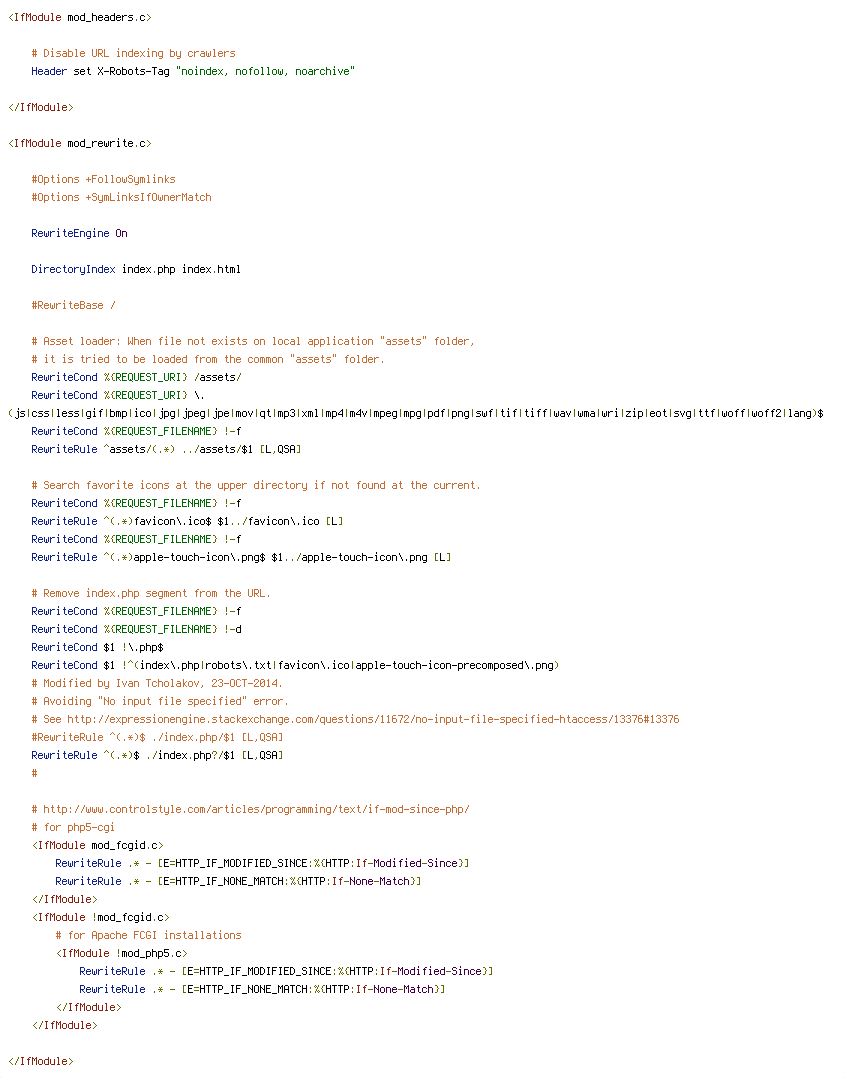844x1078 pixels.
Task: Click the RewriteCond REQUEST_URI /assets/ line
Action: click(x=136, y=377)
